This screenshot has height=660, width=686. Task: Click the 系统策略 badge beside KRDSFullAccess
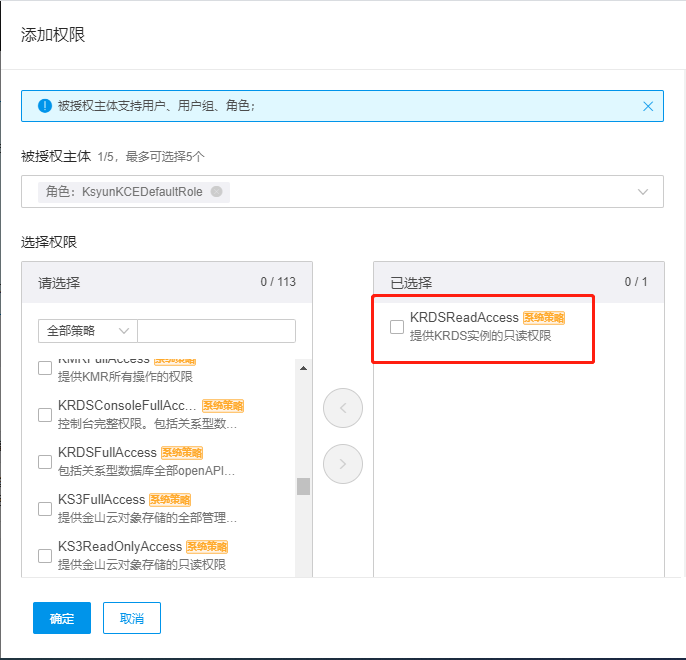pyautogui.click(x=182, y=452)
